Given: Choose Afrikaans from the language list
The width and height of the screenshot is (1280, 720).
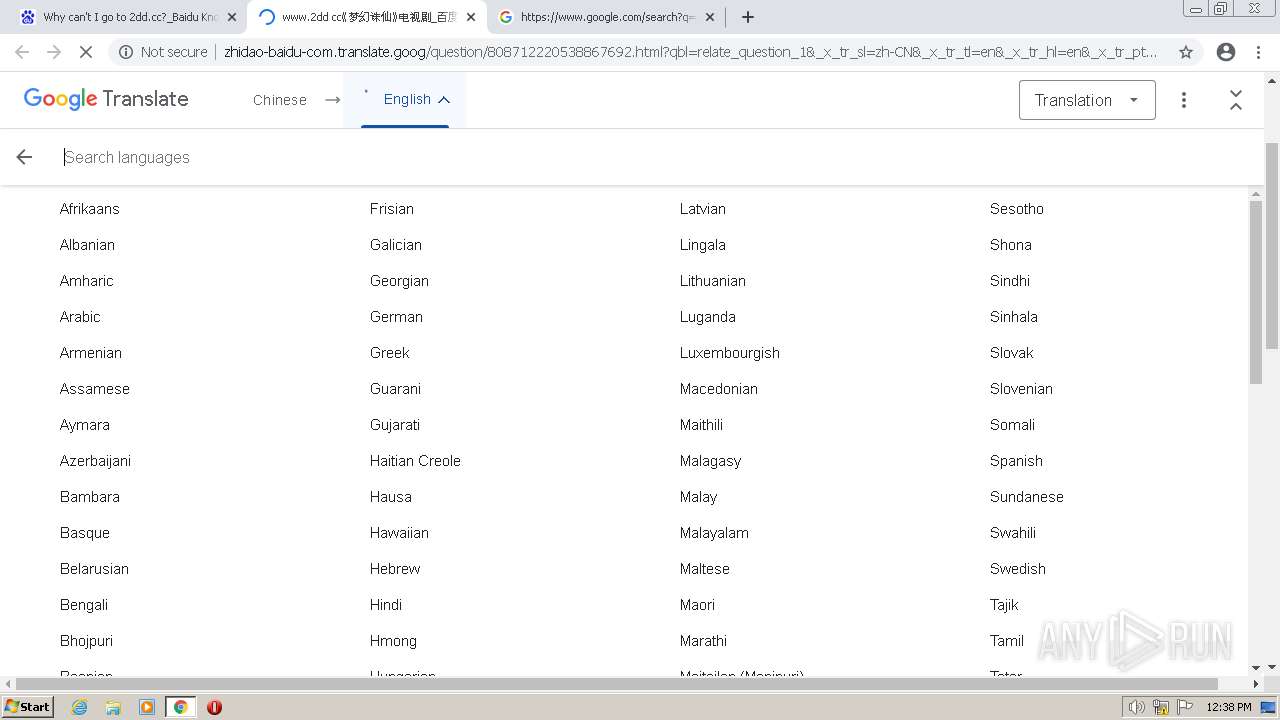Looking at the screenshot, I should 90,209.
